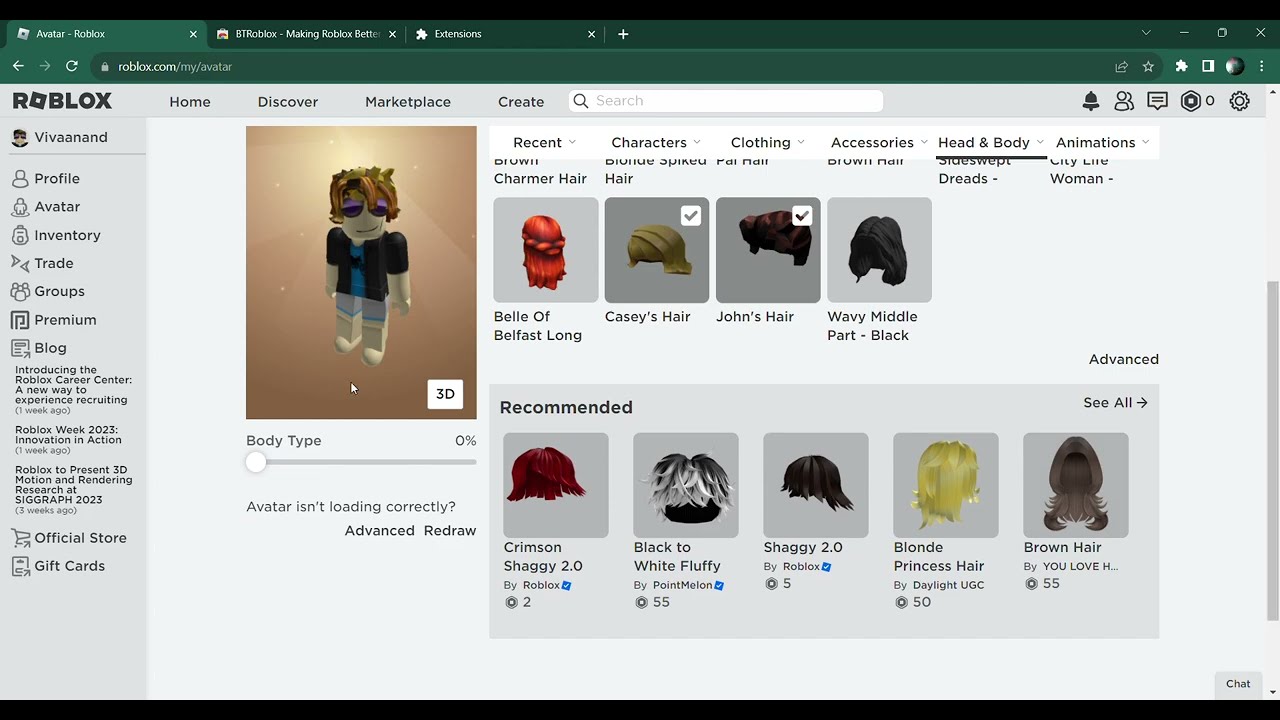Open Marketplace in the navigation bar
Viewport: 1280px width, 720px height.
click(x=408, y=102)
